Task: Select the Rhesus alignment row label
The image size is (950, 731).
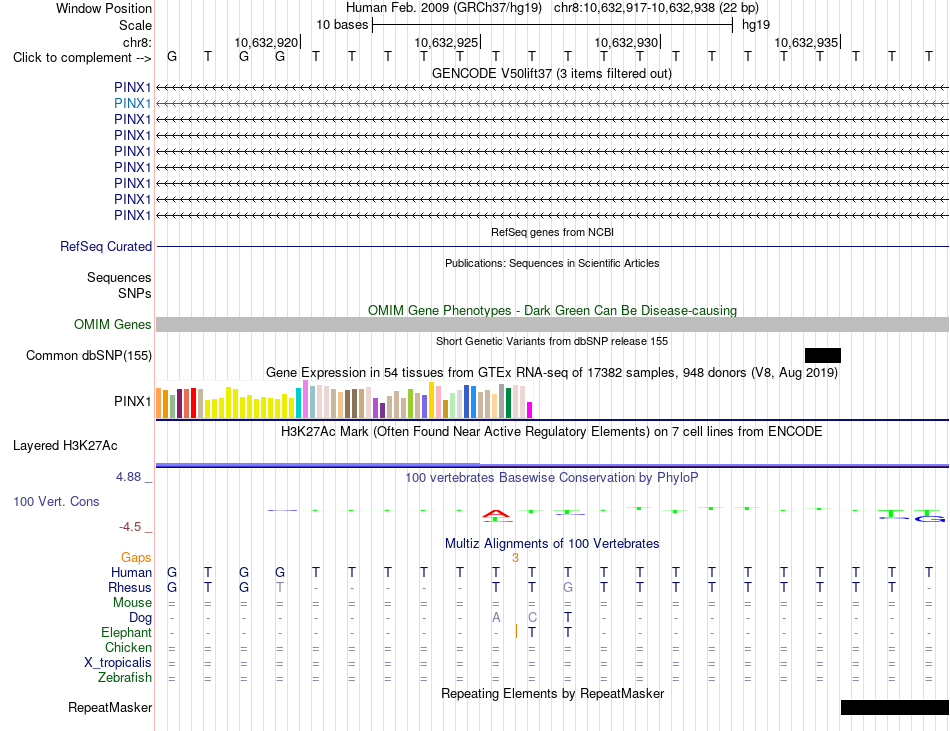Action: pos(130,587)
